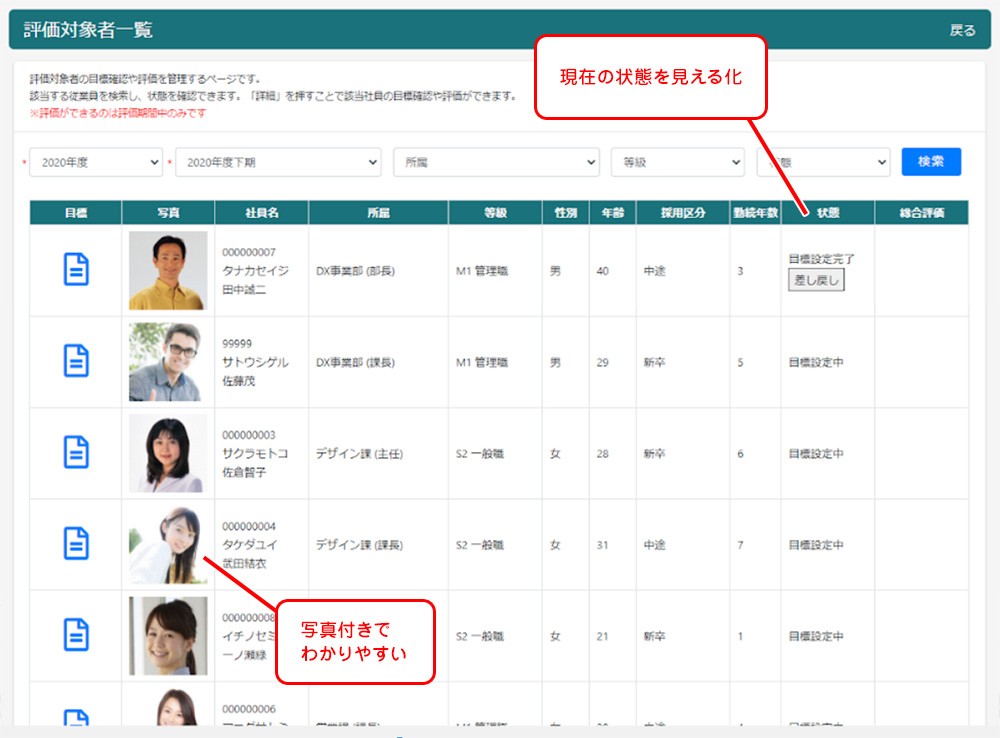Click the blue 検索 button
Image resolution: width=1000 pixels, height=738 pixels.
[x=930, y=161]
